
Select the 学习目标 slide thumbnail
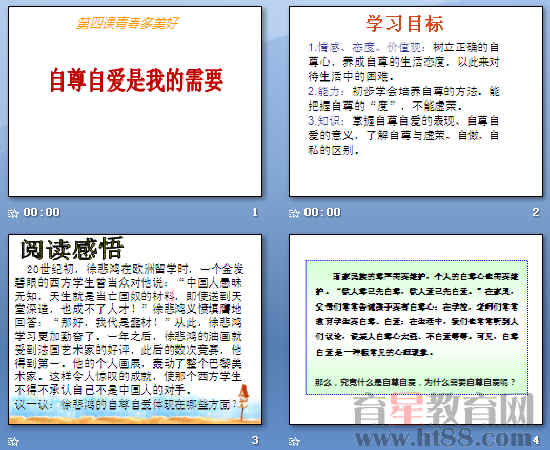coord(416,101)
